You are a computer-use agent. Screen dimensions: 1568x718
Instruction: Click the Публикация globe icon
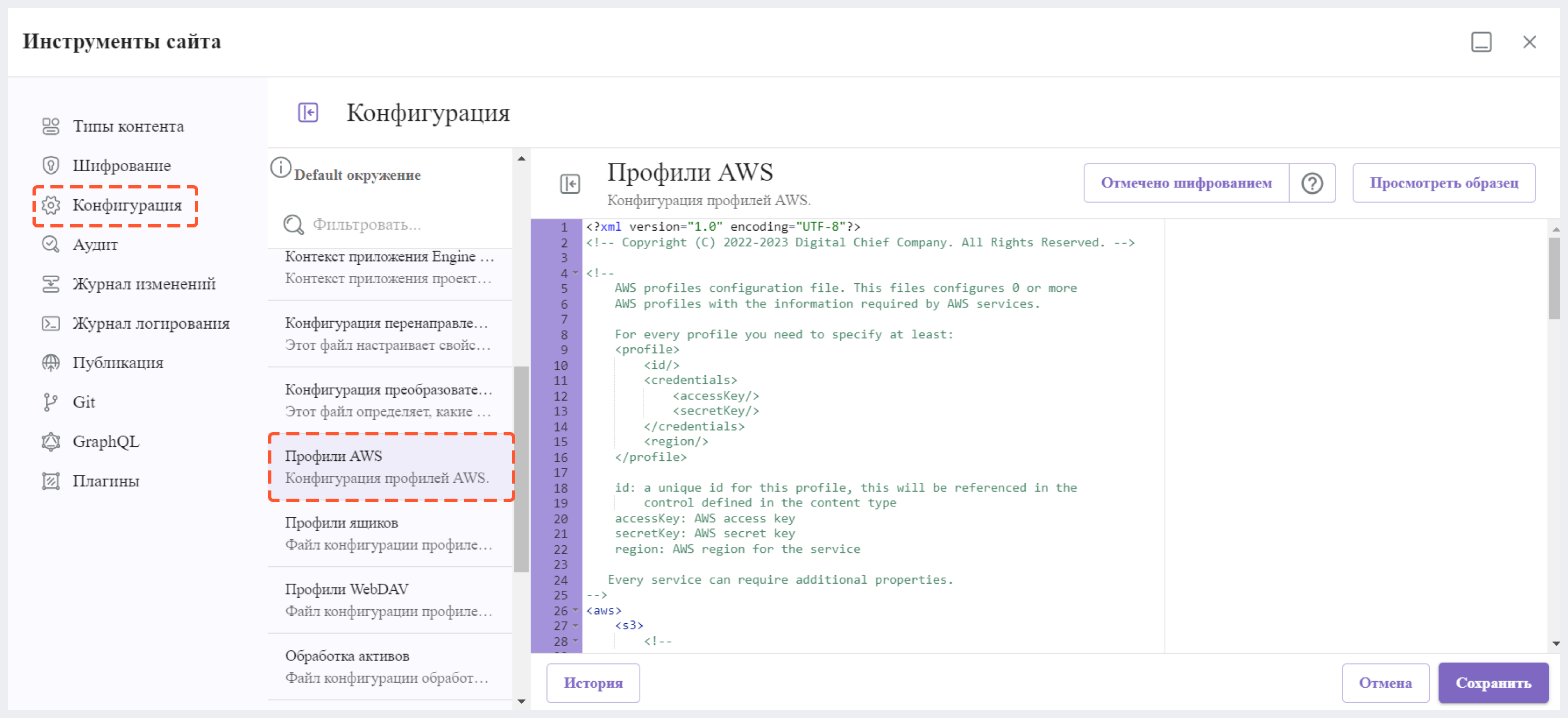[50, 363]
